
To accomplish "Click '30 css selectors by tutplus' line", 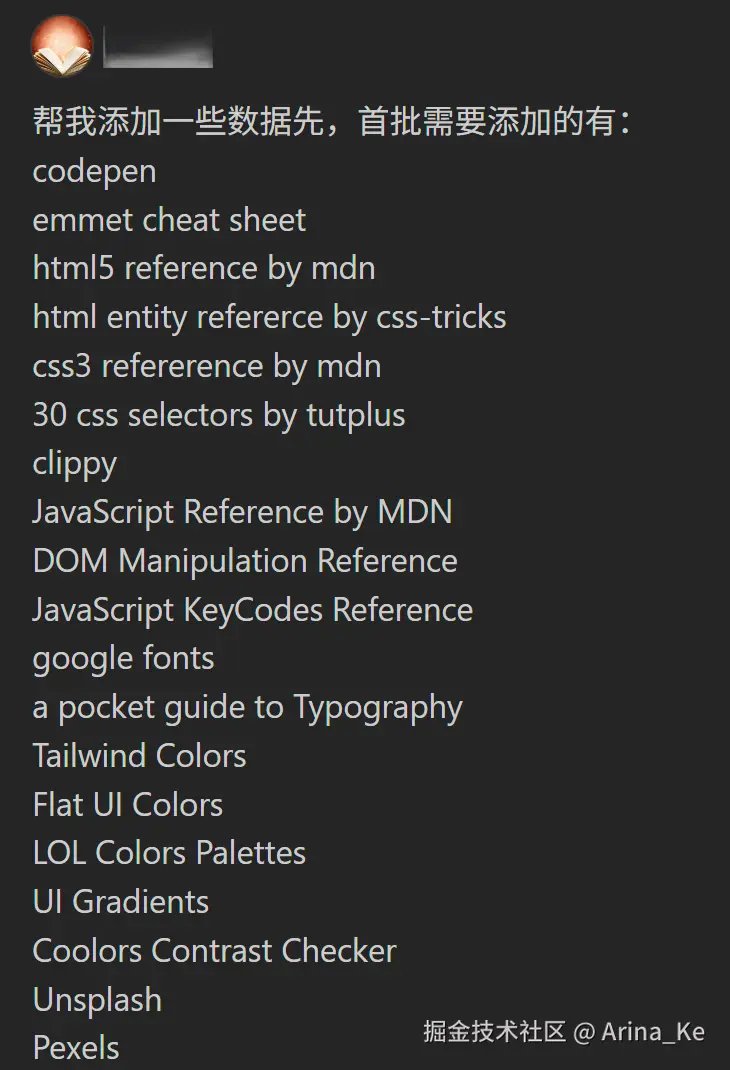I will click(219, 414).
